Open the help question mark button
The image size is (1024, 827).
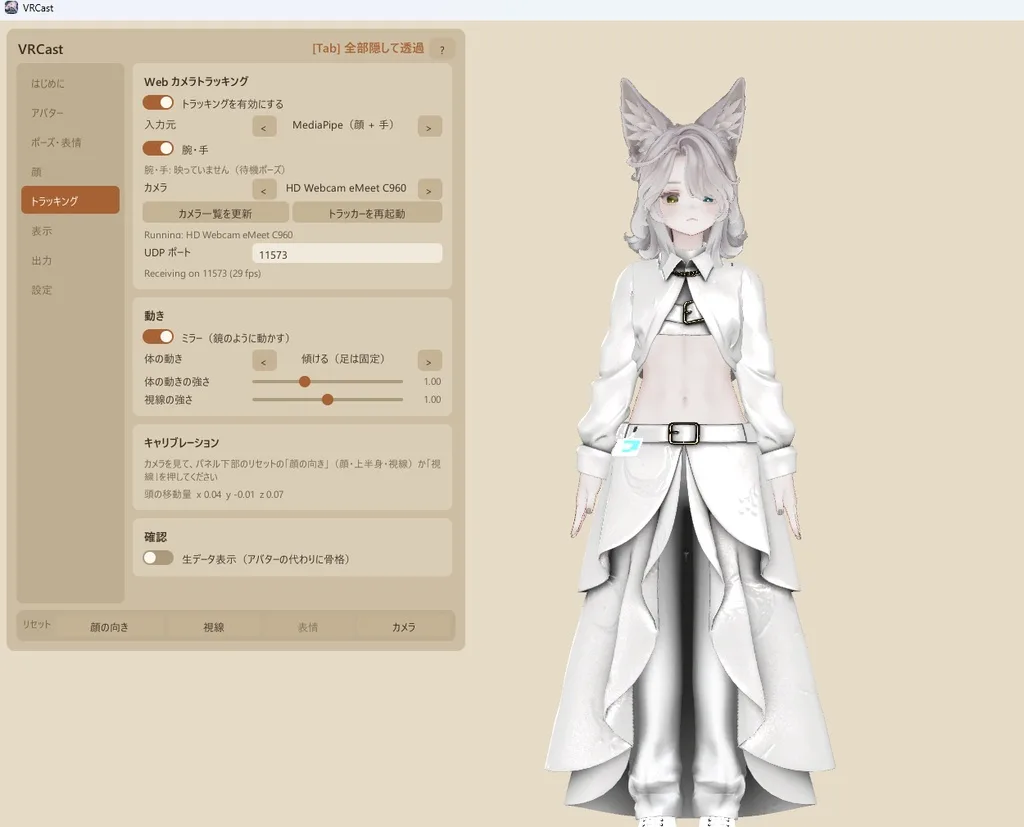(442, 50)
